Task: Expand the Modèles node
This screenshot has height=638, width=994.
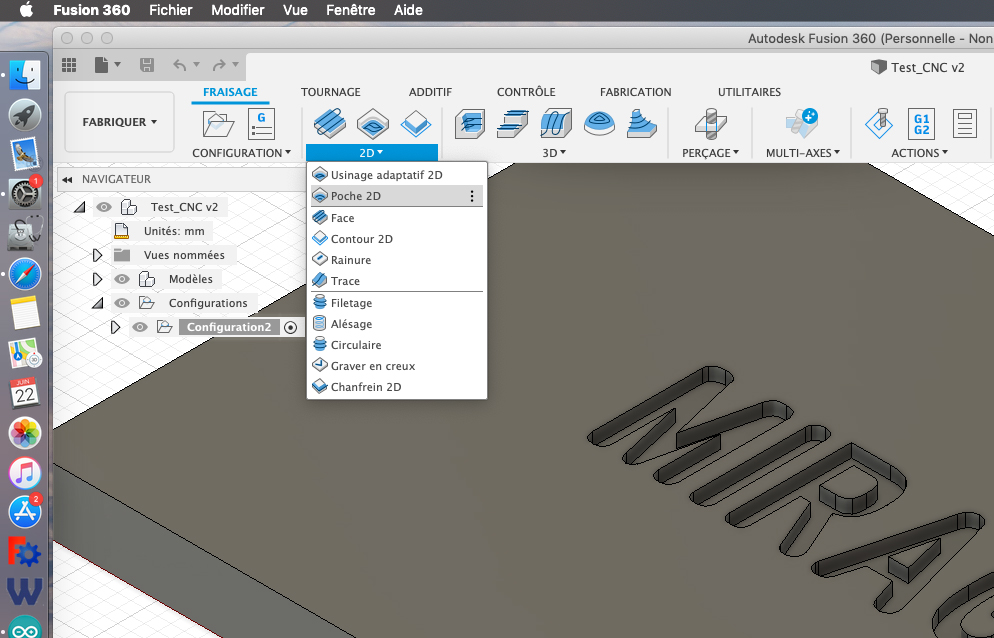Action: [97, 279]
